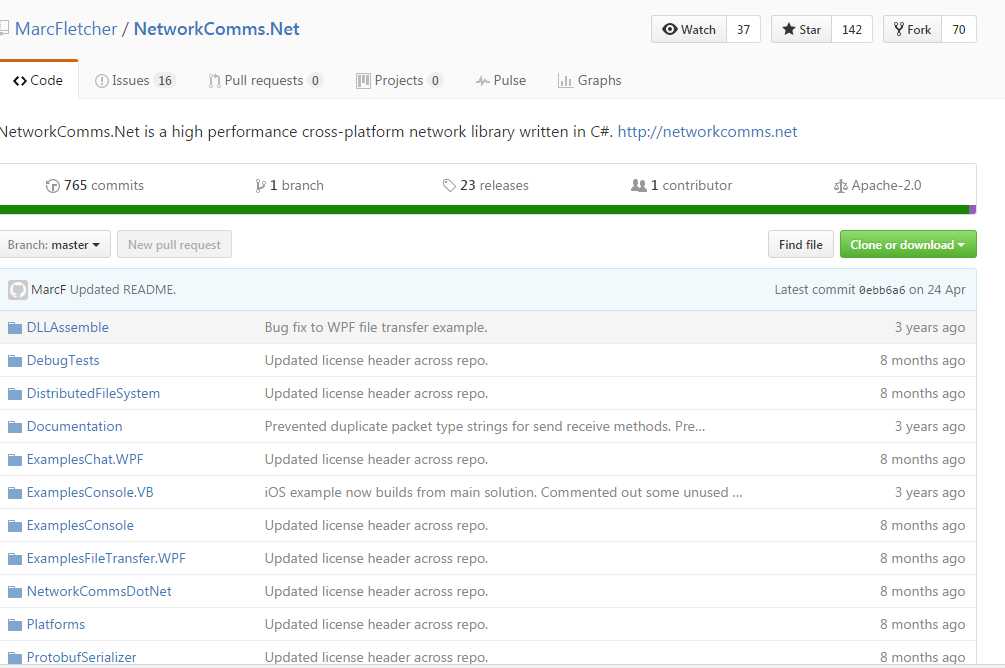Expand the Clone or download dropdown
1005x668 pixels.
908,244
